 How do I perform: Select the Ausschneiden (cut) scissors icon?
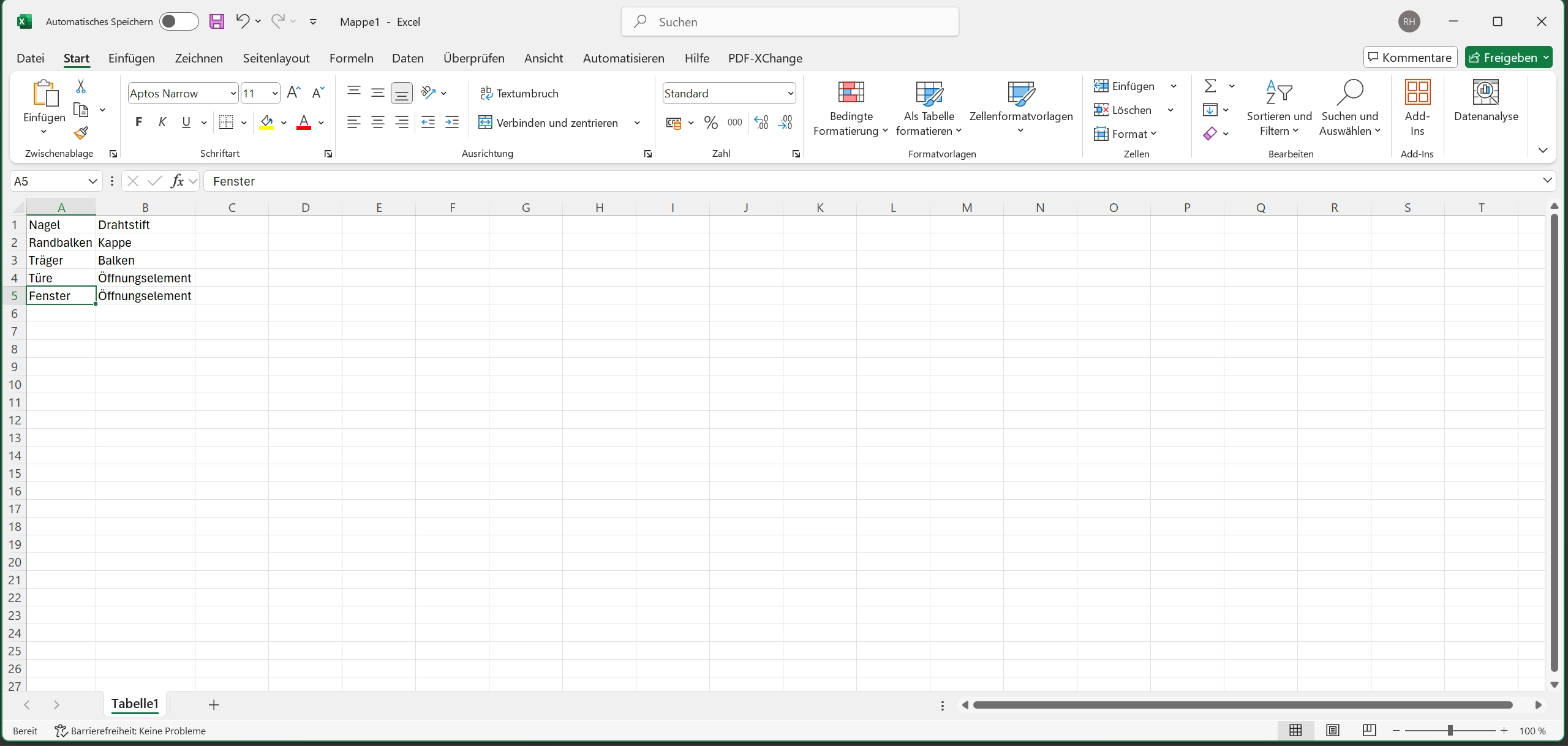(80, 86)
